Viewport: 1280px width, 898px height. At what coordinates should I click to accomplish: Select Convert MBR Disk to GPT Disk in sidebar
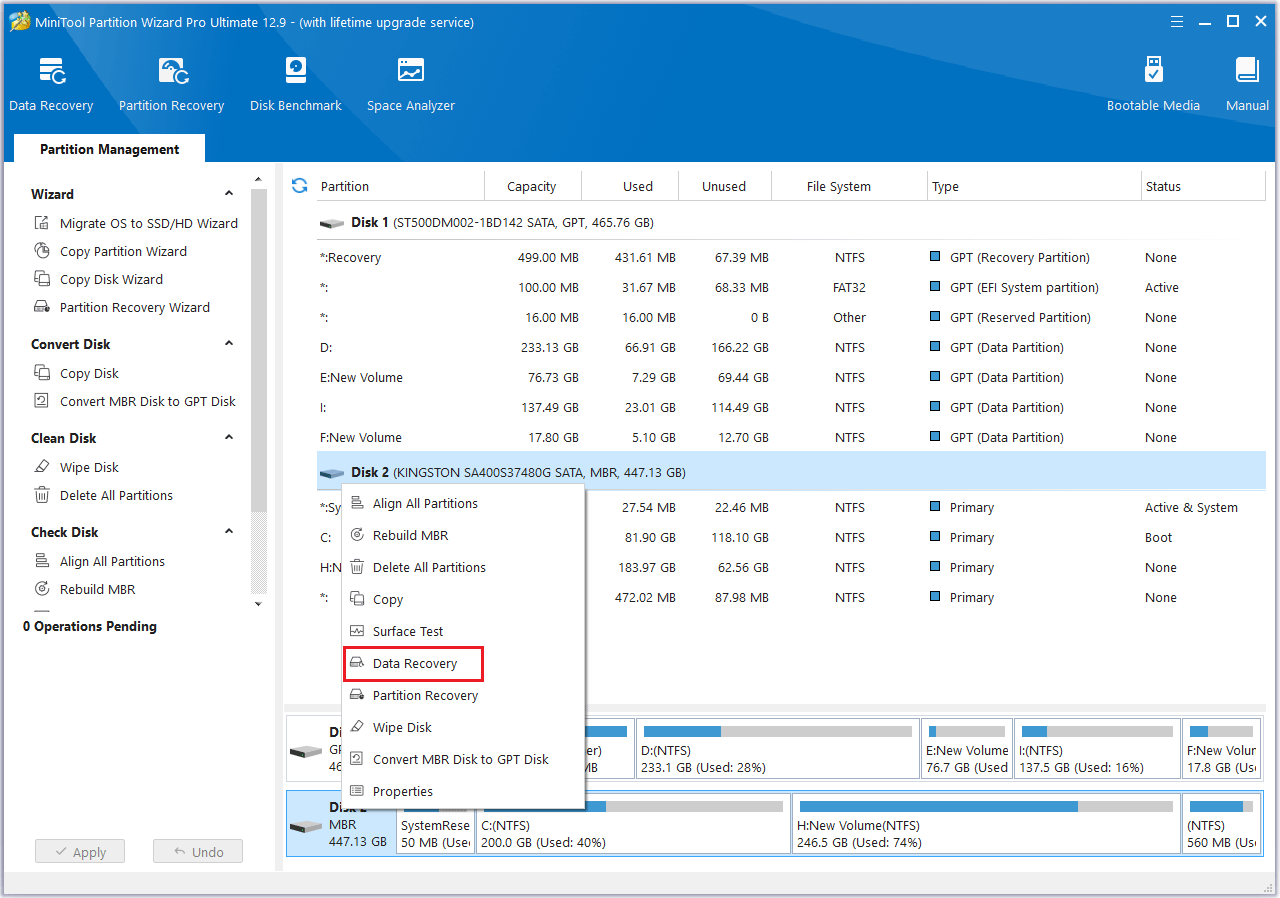135,401
